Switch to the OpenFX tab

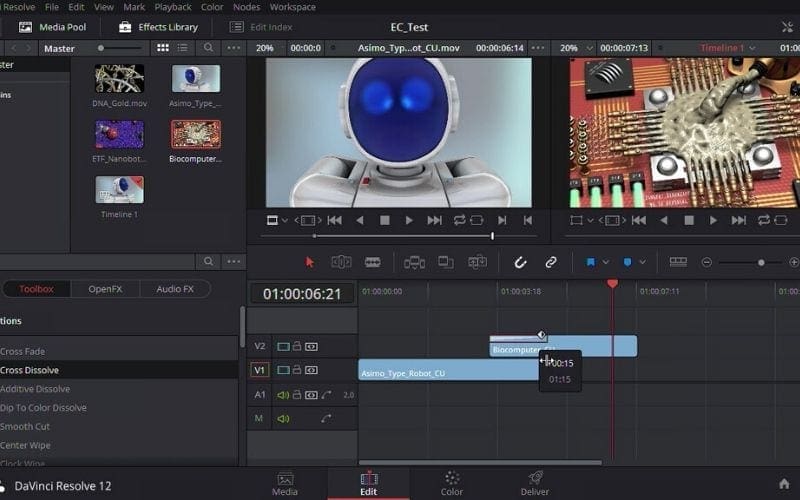105,289
